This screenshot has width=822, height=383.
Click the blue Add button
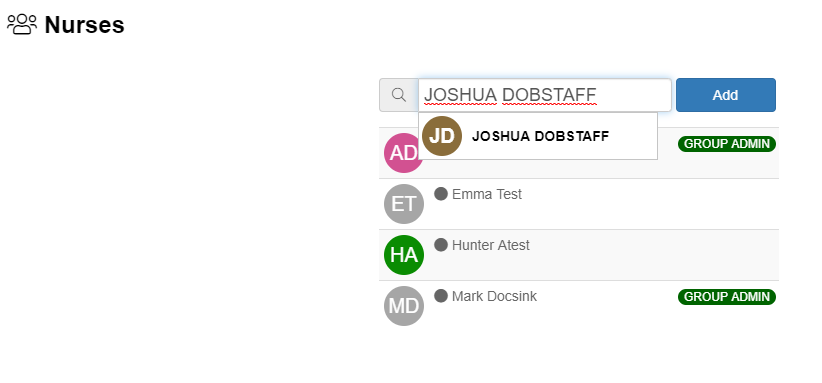[726, 95]
